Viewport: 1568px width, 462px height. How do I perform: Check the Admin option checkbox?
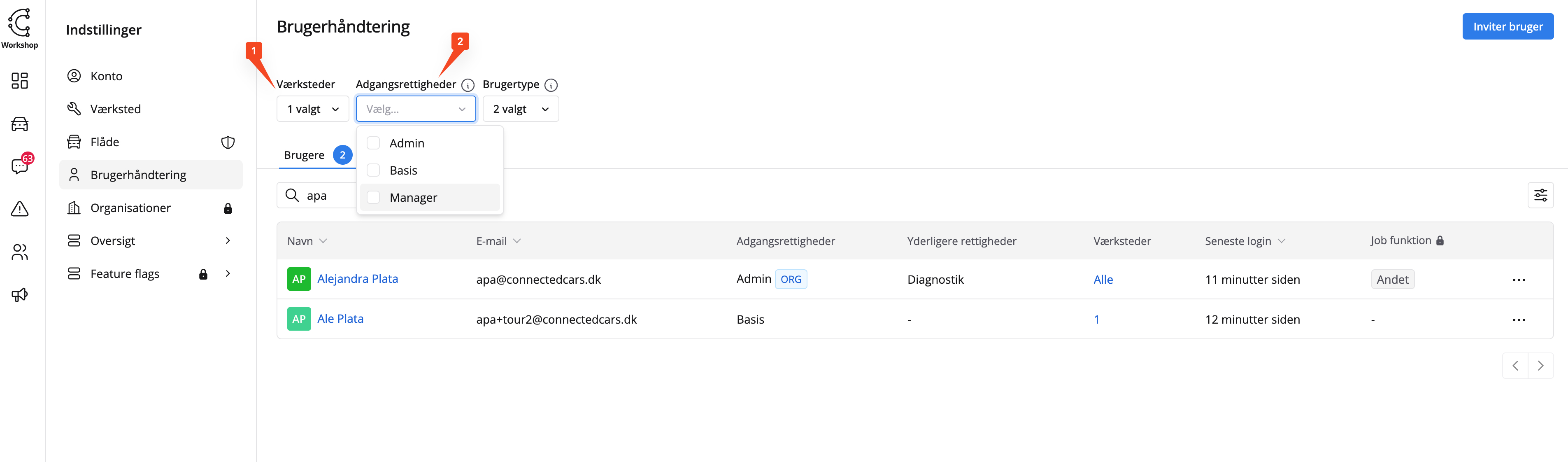pos(374,143)
